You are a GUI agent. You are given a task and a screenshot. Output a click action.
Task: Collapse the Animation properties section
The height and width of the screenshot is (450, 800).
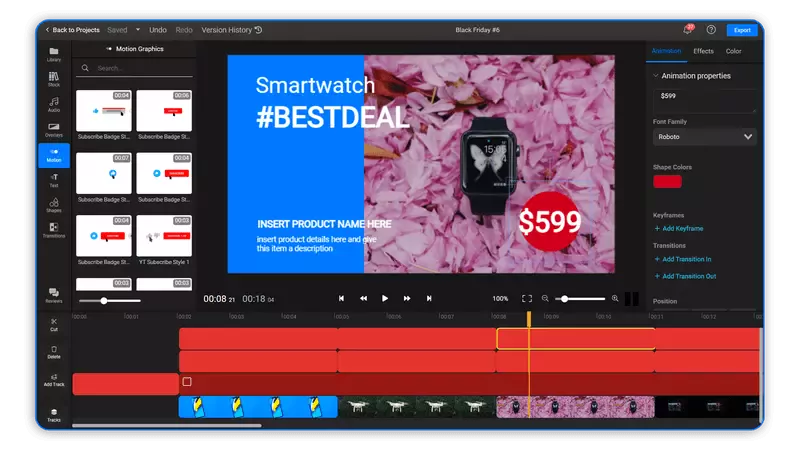656,76
